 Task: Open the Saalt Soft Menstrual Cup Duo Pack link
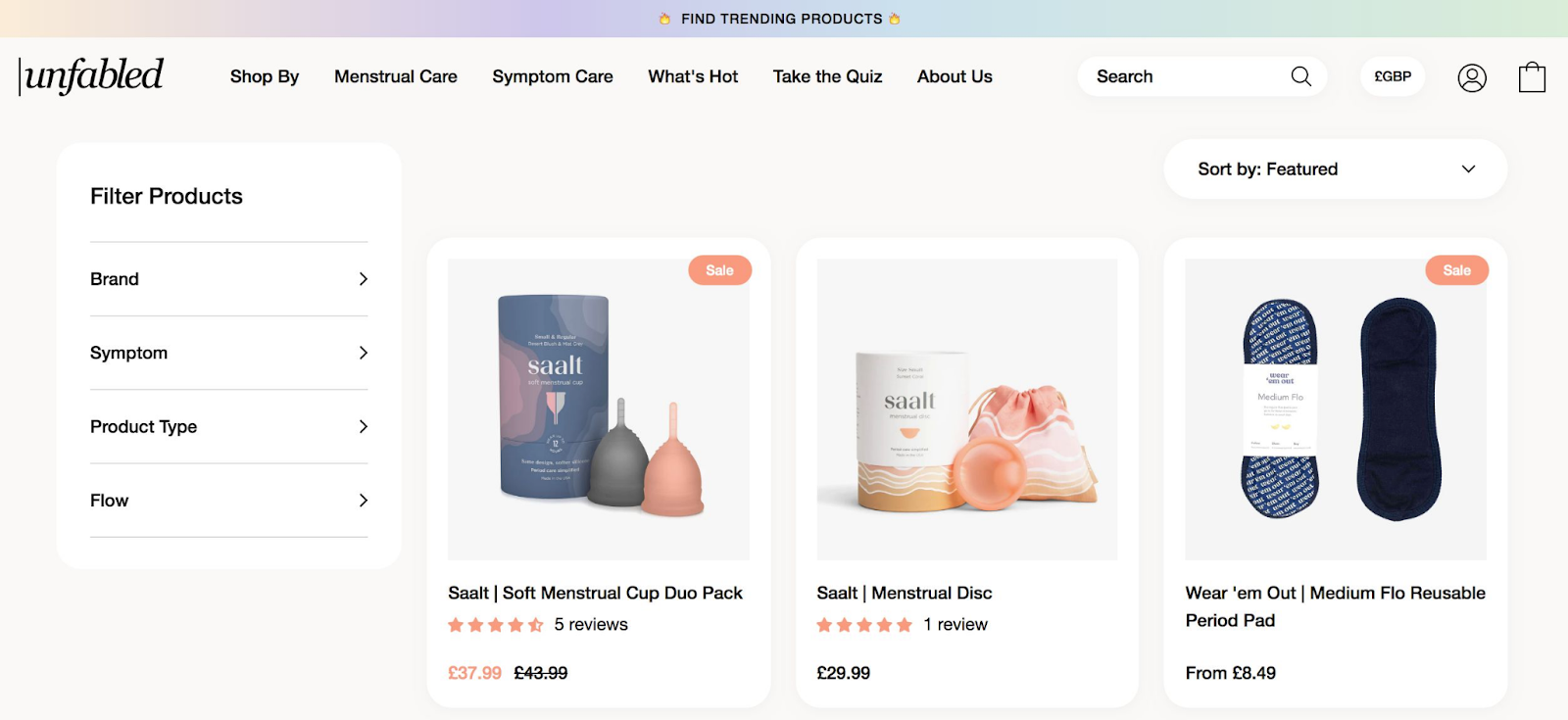[595, 593]
